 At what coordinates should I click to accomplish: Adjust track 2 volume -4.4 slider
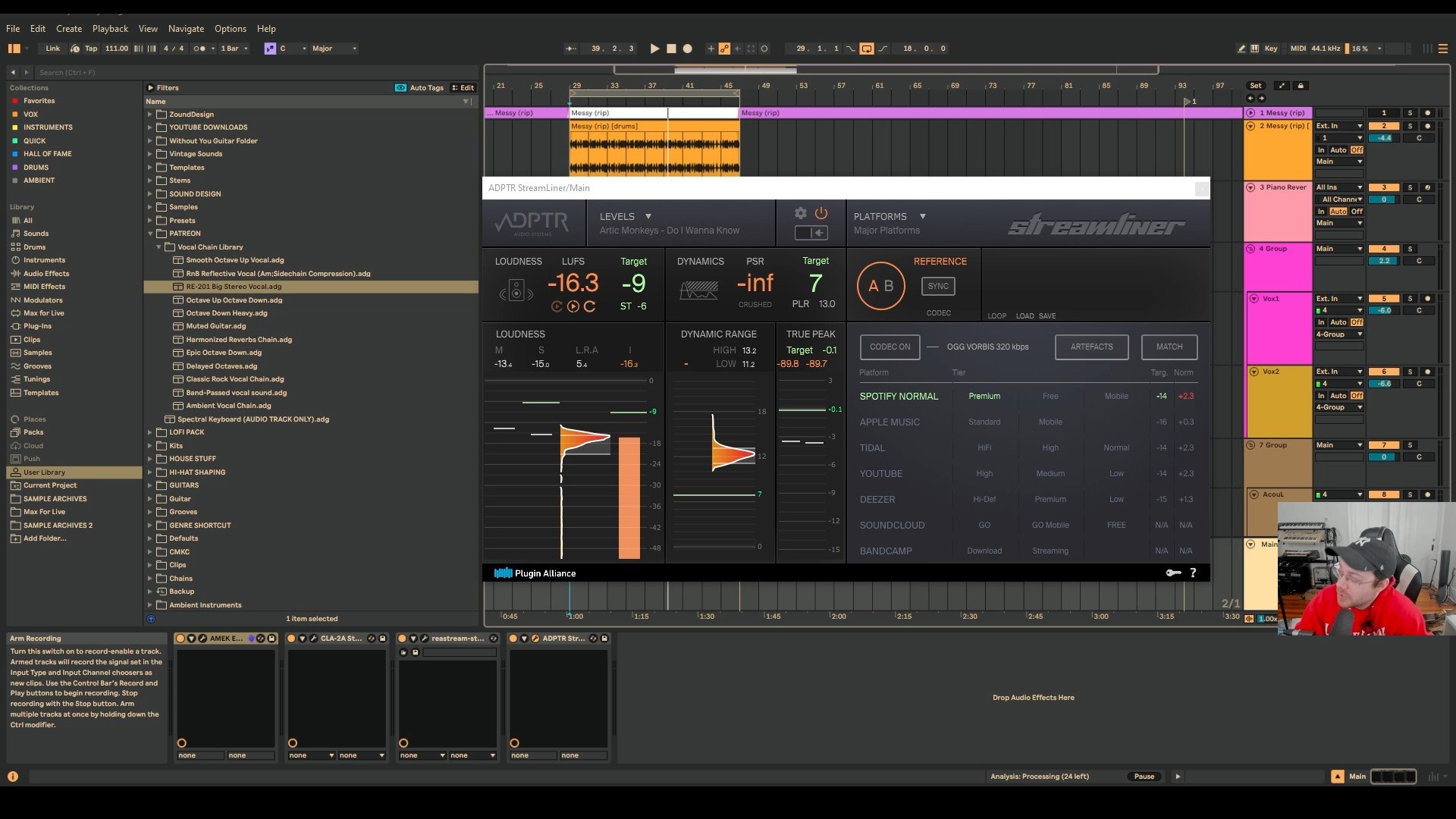tap(1384, 138)
